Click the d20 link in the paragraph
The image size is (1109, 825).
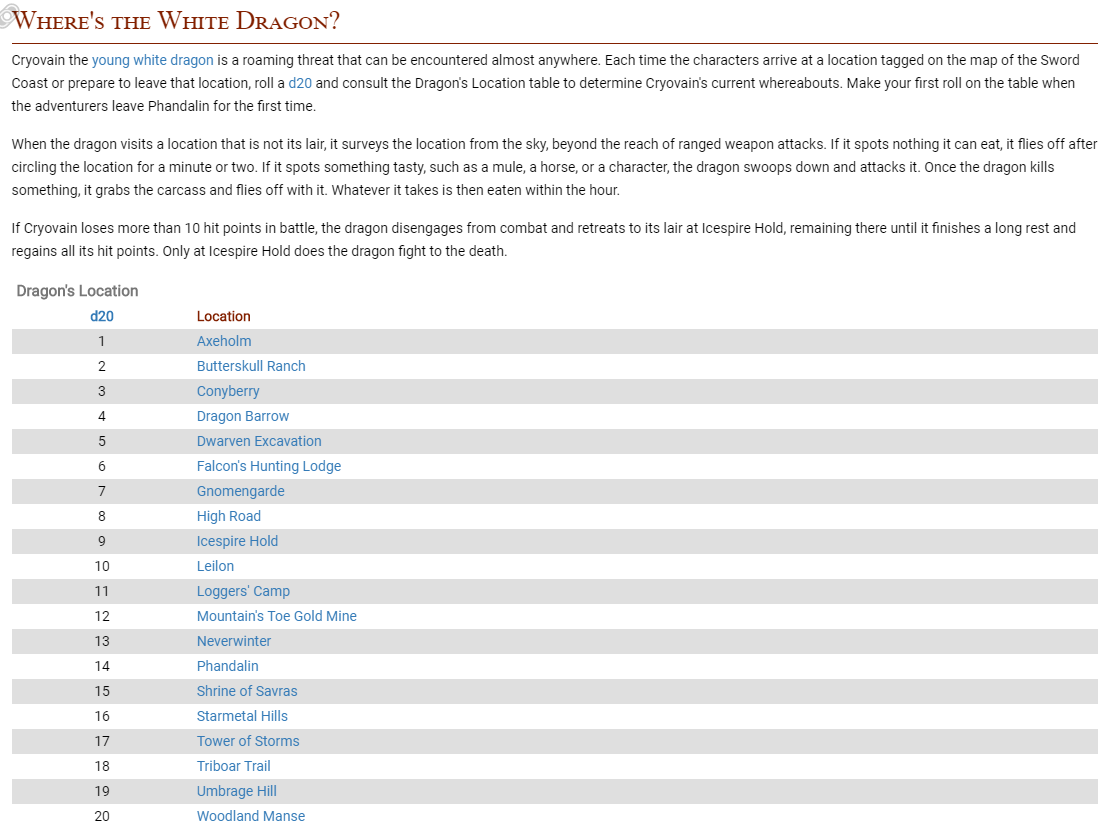tap(300, 83)
